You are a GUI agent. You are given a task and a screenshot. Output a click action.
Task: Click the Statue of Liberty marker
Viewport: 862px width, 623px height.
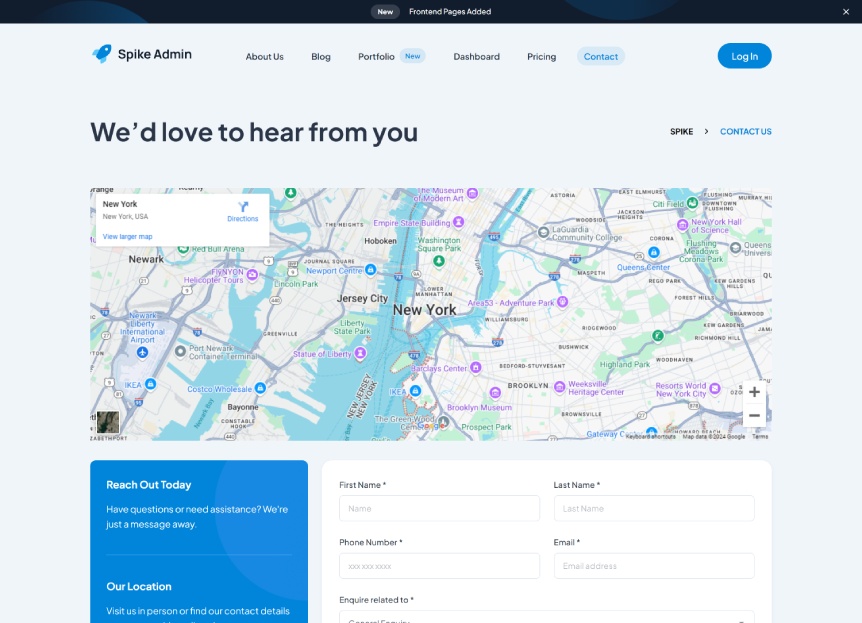(360, 352)
